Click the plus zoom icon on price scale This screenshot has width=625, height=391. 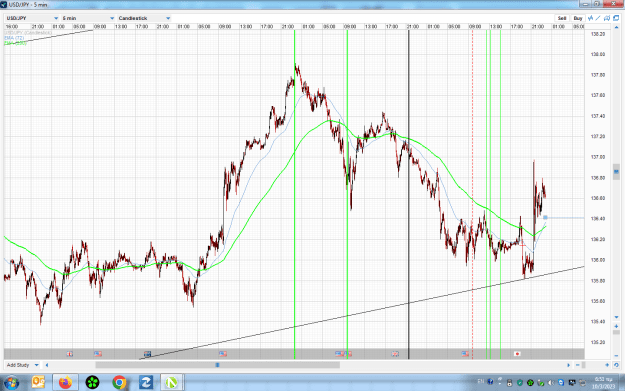pyautogui.click(x=616, y=326)
